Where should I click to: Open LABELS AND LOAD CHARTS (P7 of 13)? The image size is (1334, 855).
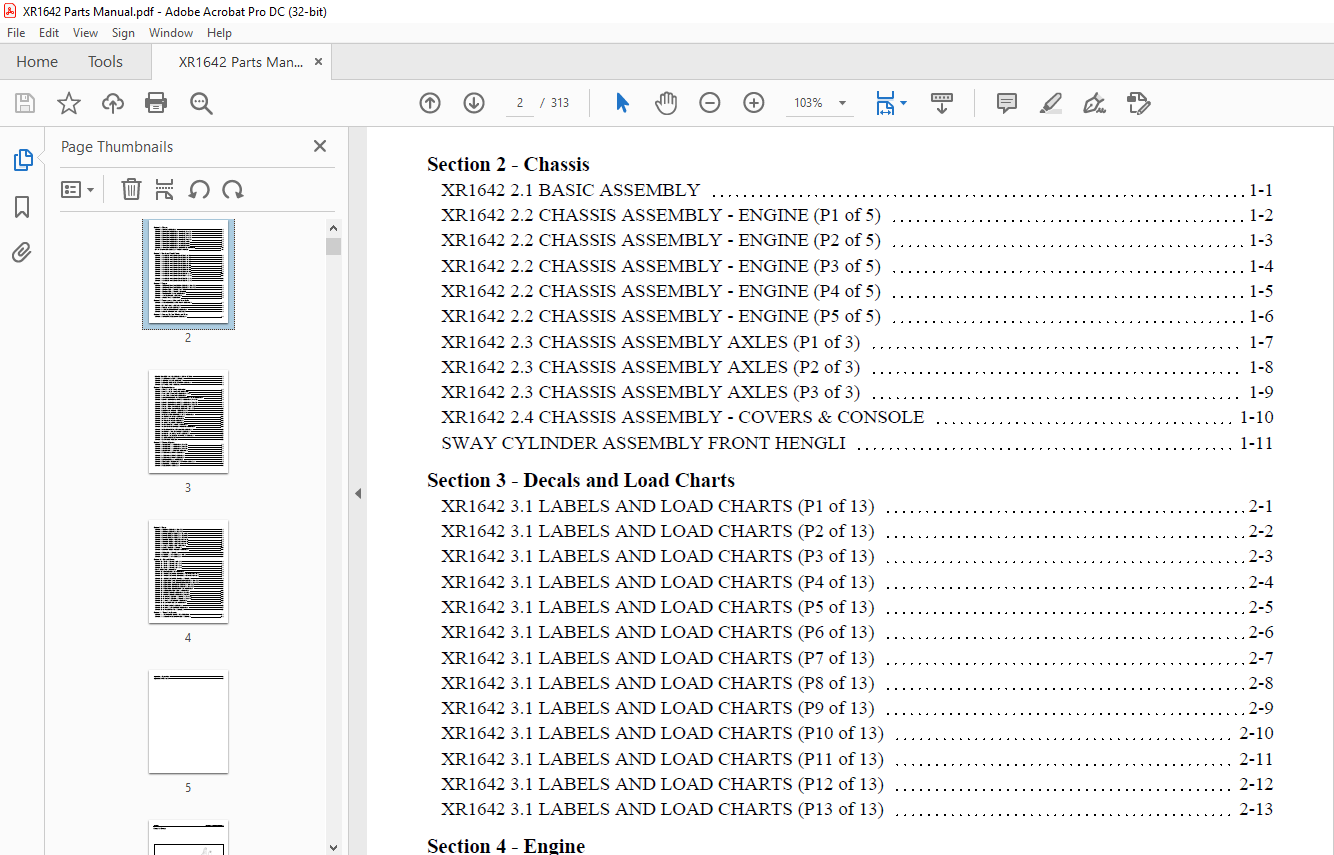857,658
